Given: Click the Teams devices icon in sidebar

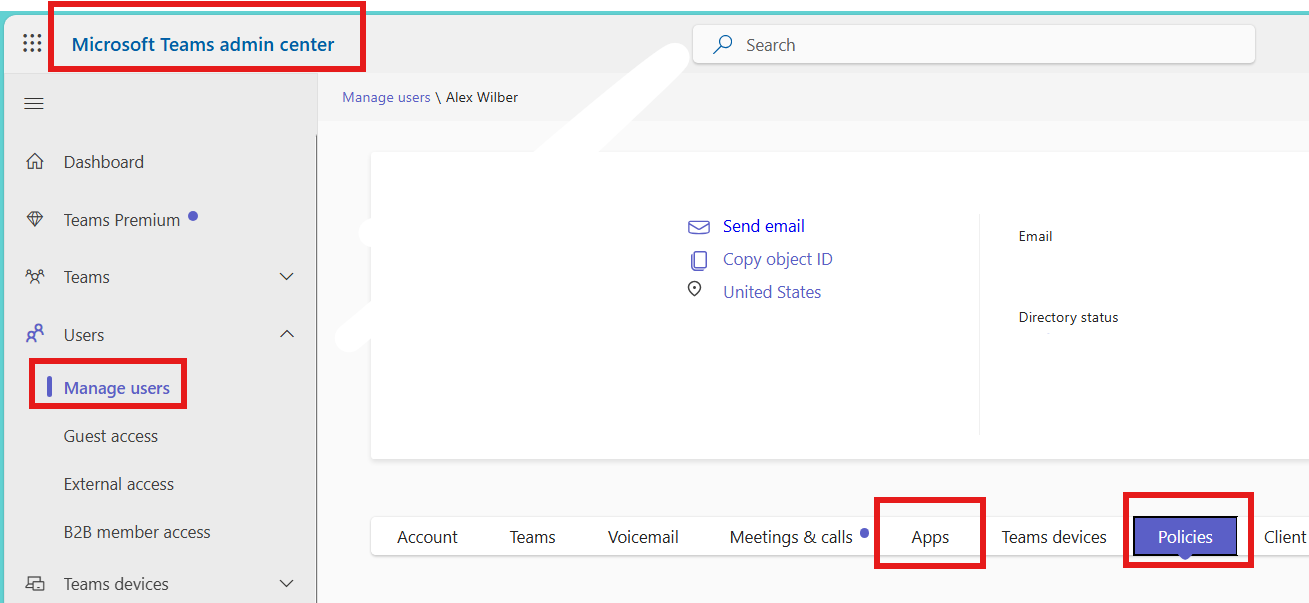Looking at the screenshot, I should pos(35,584).
